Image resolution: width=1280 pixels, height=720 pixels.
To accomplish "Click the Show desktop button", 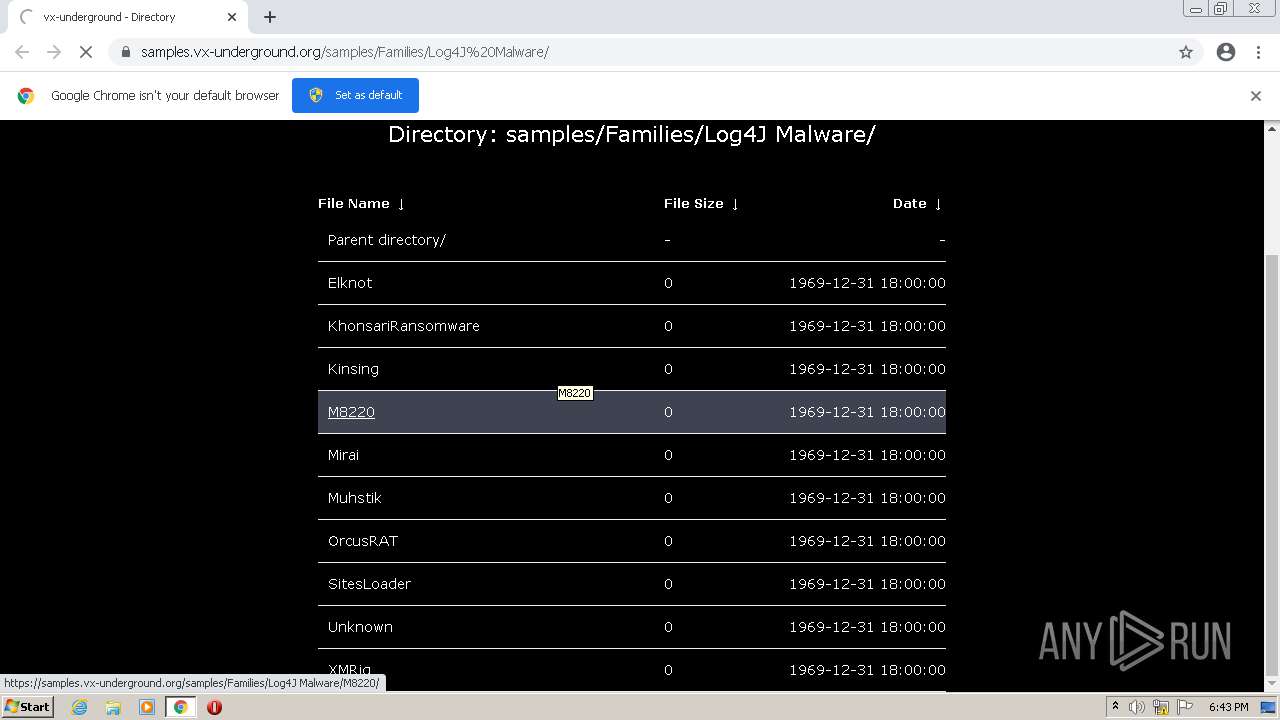I will point(1269,707).
